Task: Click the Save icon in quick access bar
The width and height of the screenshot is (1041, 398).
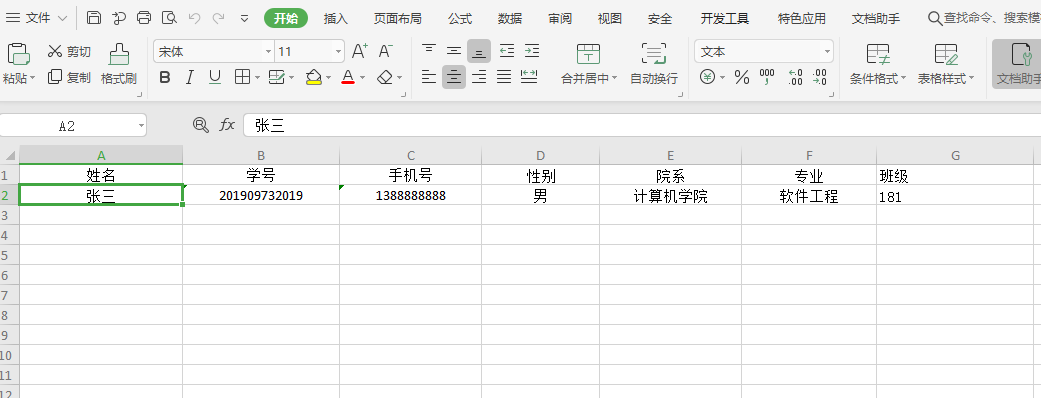Action: pyautogui.click(x=94, y=18)
